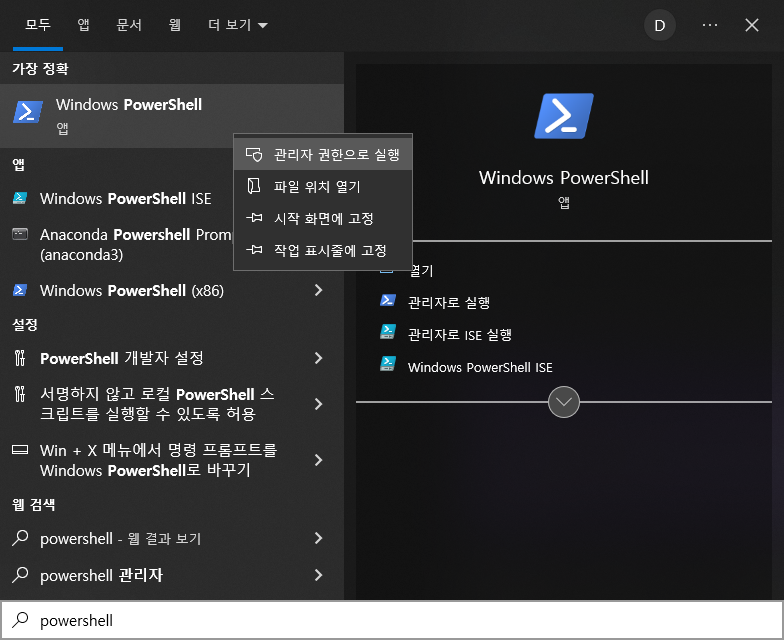This screenshot has height=640, width=784.
Task: Expand chevron for powershell 관리자
Action: coord(318,575)
